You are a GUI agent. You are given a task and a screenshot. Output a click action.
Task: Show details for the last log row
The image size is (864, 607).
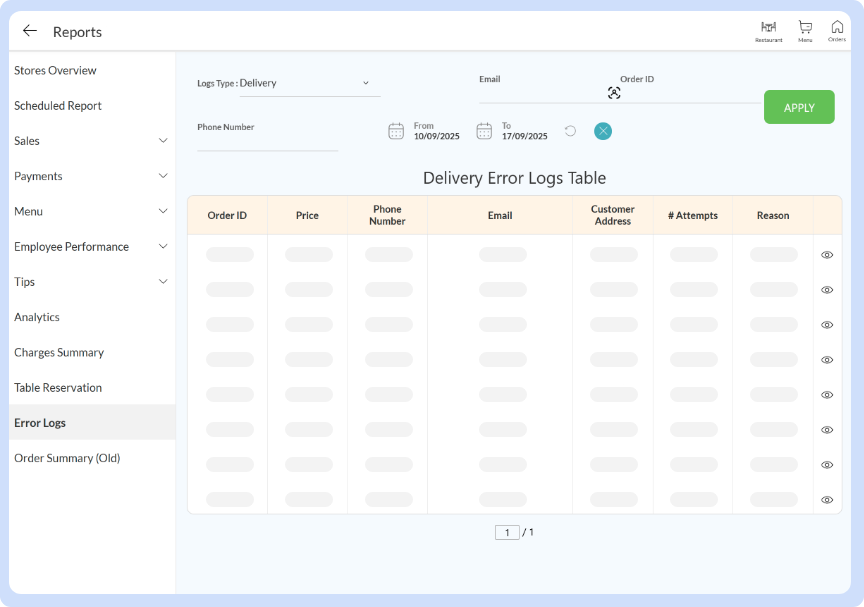(x=827, y=499)
